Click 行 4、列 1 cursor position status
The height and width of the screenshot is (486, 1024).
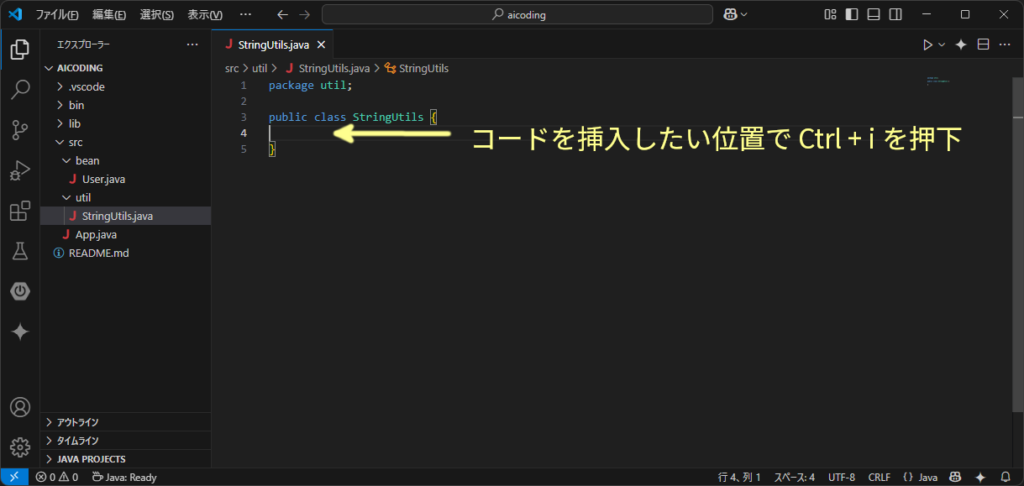pyautogui.click(x=739, y=478)
